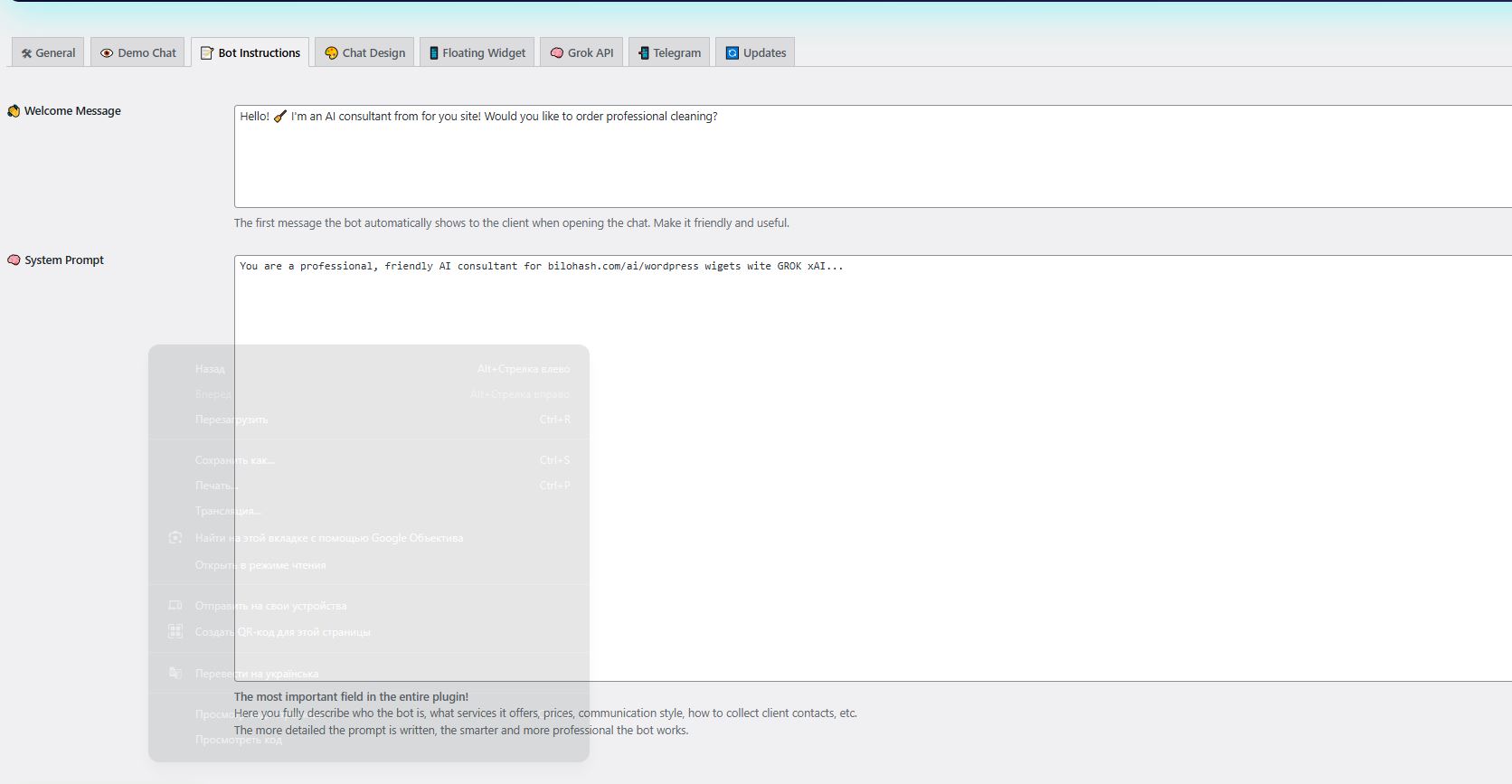Select Сохранить как... from context menu
Screen dimensions: 1512x784
(x=369, y=460)
